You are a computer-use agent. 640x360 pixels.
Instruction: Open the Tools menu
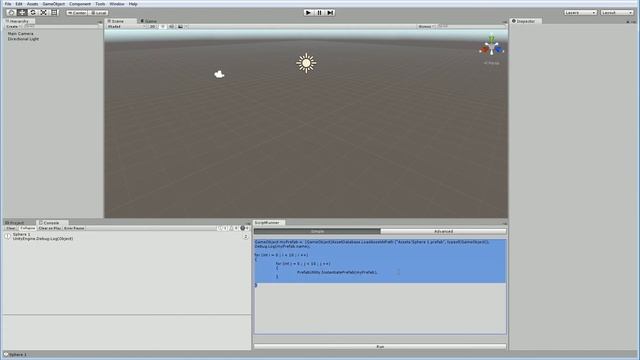tap(100, 4)
